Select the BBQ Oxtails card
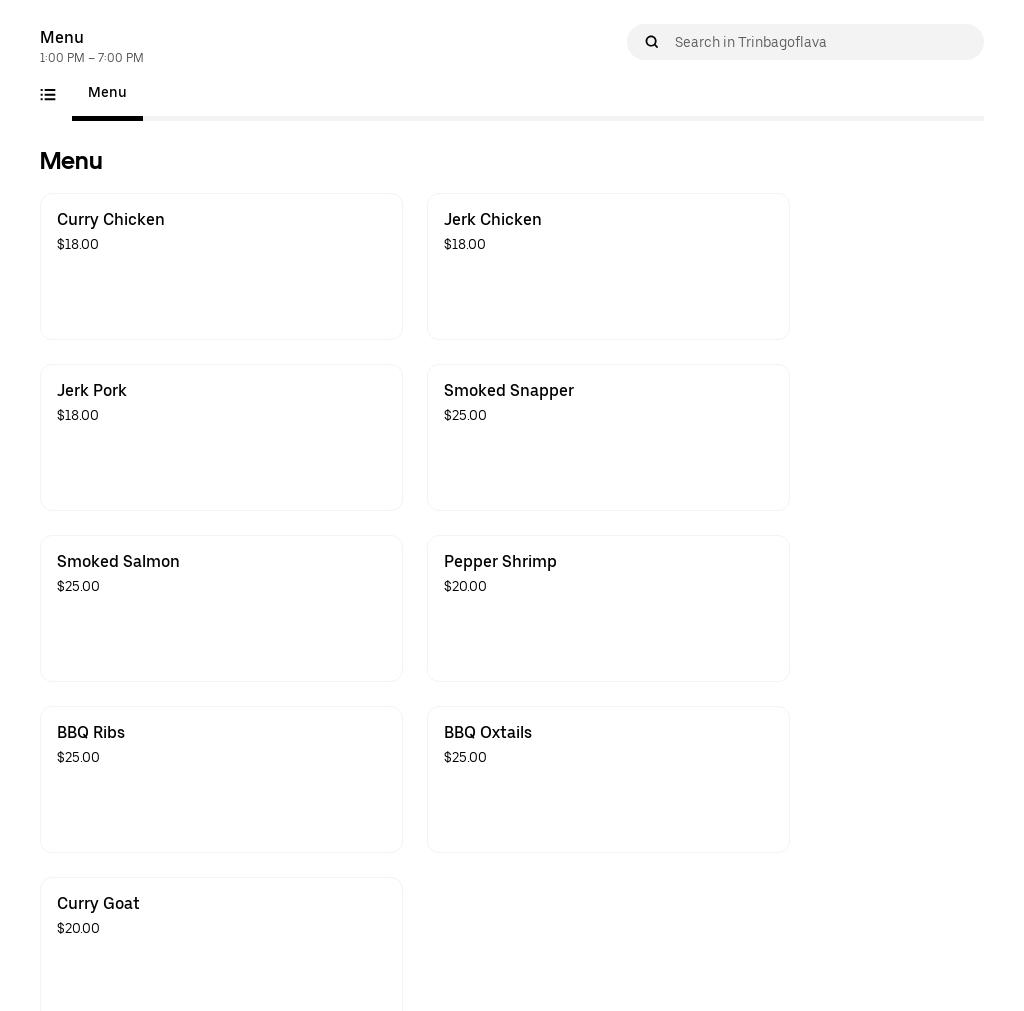 tap(608, 780)
